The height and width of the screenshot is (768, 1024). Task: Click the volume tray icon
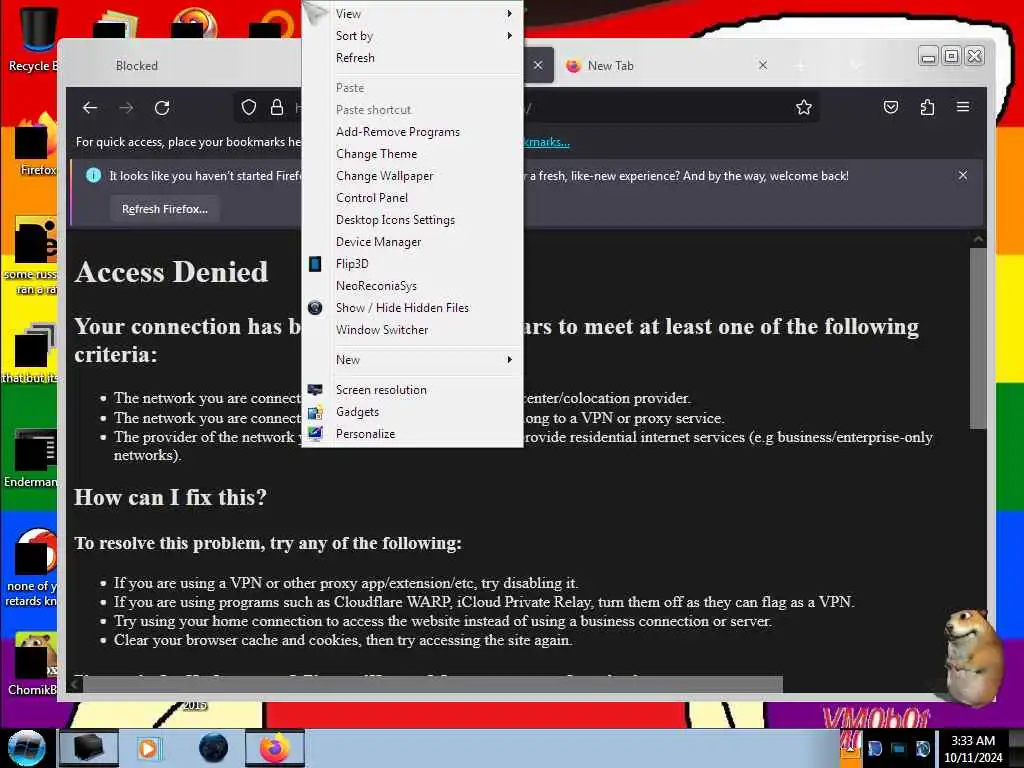[x=923, y=748]
